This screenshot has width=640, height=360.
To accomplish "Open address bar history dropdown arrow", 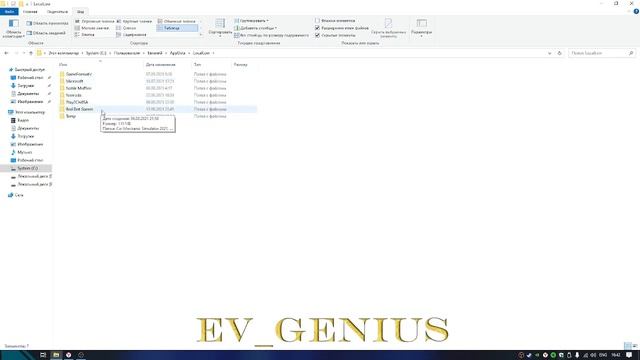I will click(x=549, y=53).
